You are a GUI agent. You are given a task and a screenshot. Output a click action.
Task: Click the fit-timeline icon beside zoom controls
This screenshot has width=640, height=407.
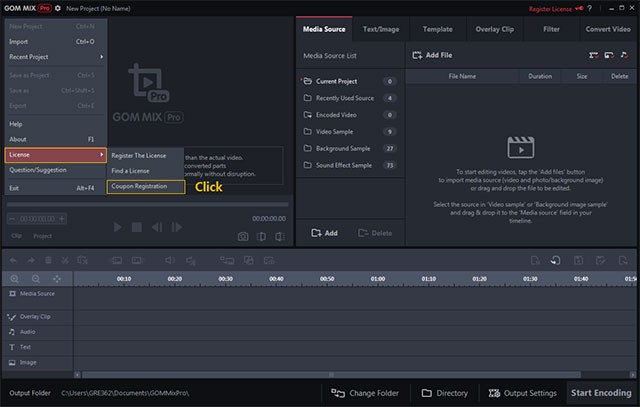coord(57,278)
